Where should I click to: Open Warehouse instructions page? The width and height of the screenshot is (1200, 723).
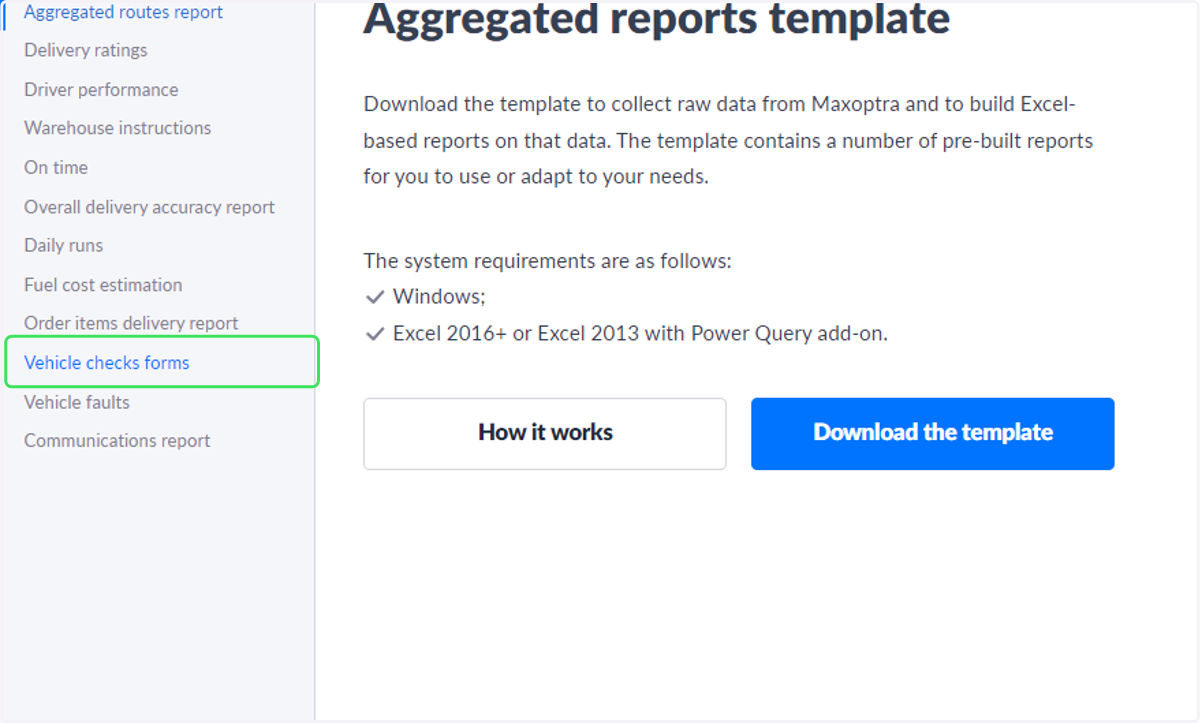pyautogui.click(x=118, y=128)
